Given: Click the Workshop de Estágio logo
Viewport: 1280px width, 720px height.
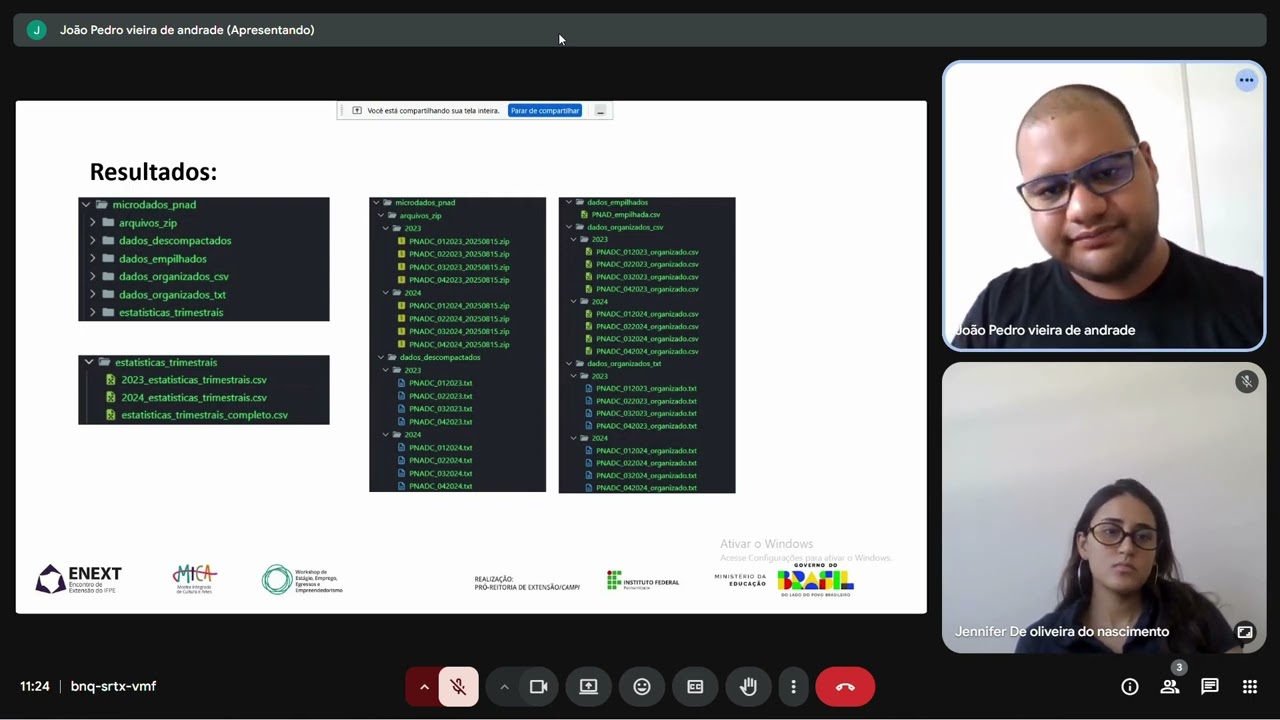Looking at the screenshot, I should click(302, 579).
